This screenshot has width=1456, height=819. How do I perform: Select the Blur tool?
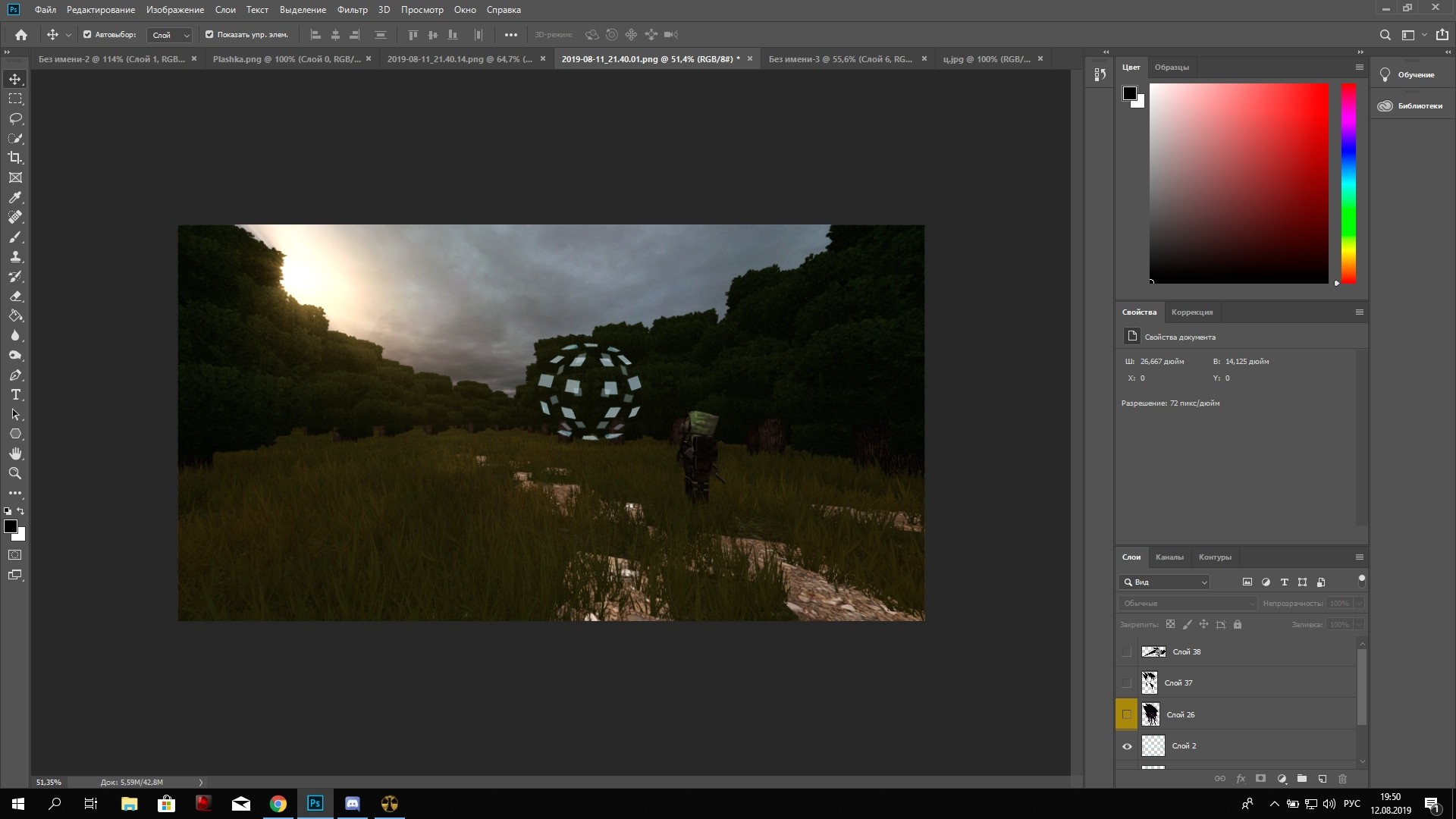(x=15, y=335)
